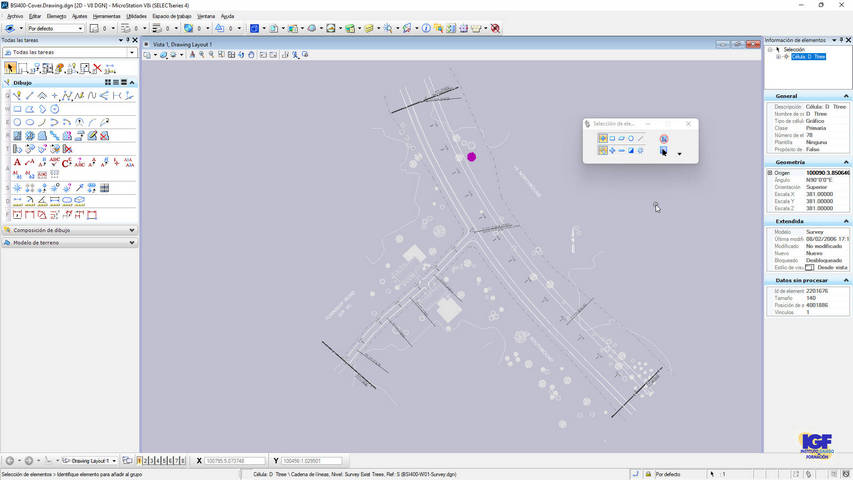Toggle view 8 button in view group
Image resolution: width=853 pixels, height=480 pixels.
(183, 461)
